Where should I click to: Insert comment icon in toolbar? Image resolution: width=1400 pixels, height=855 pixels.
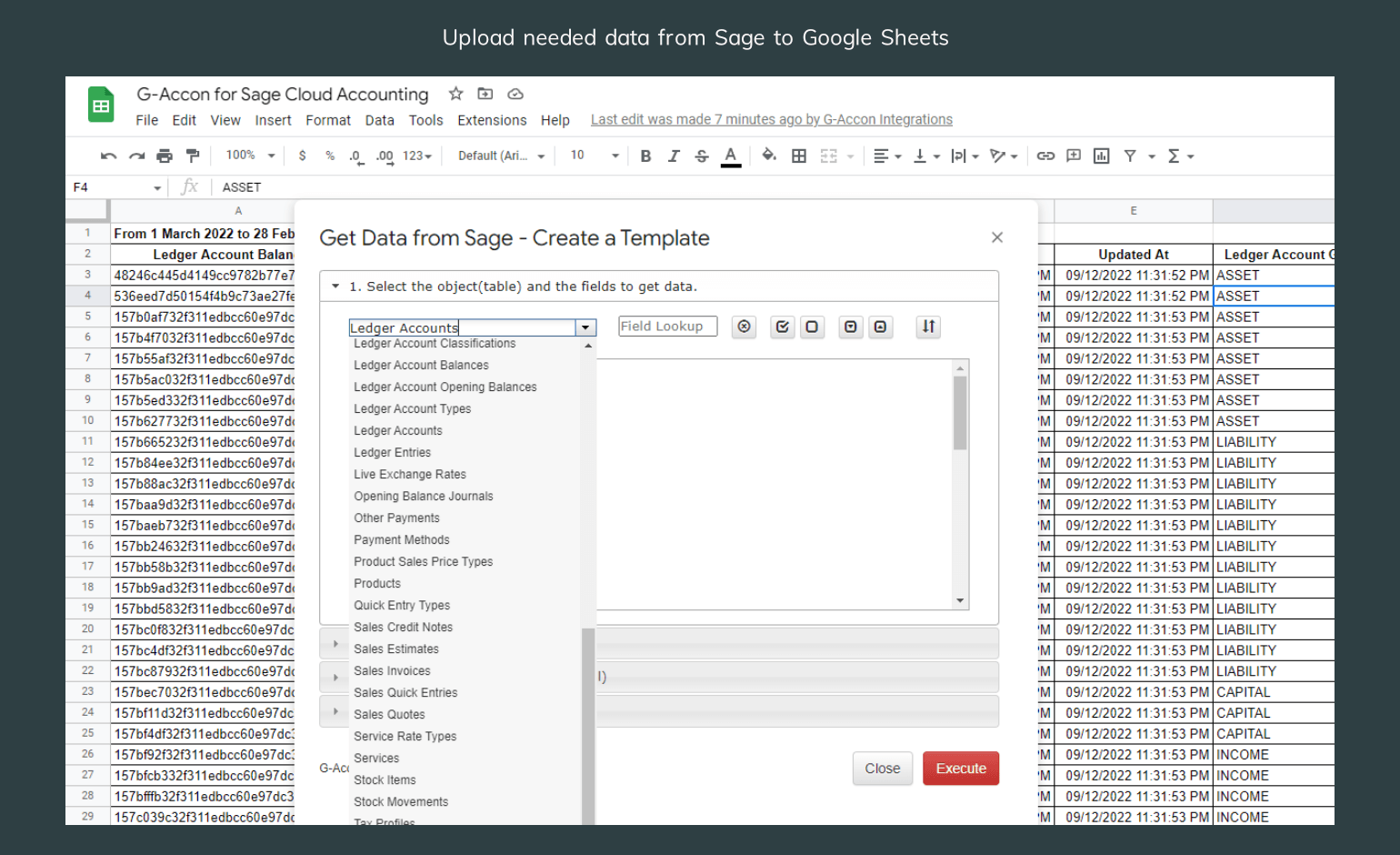tap(1074, 156)
